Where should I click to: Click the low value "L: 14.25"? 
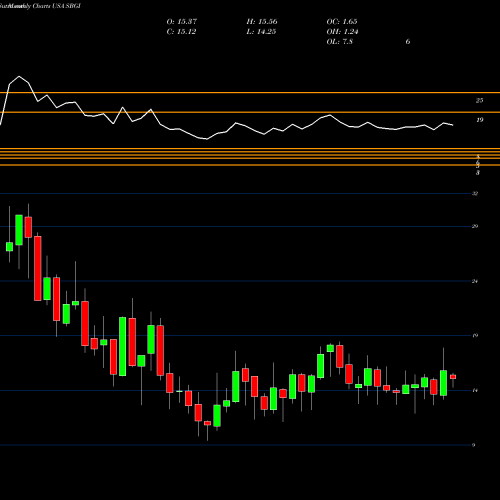261,32
